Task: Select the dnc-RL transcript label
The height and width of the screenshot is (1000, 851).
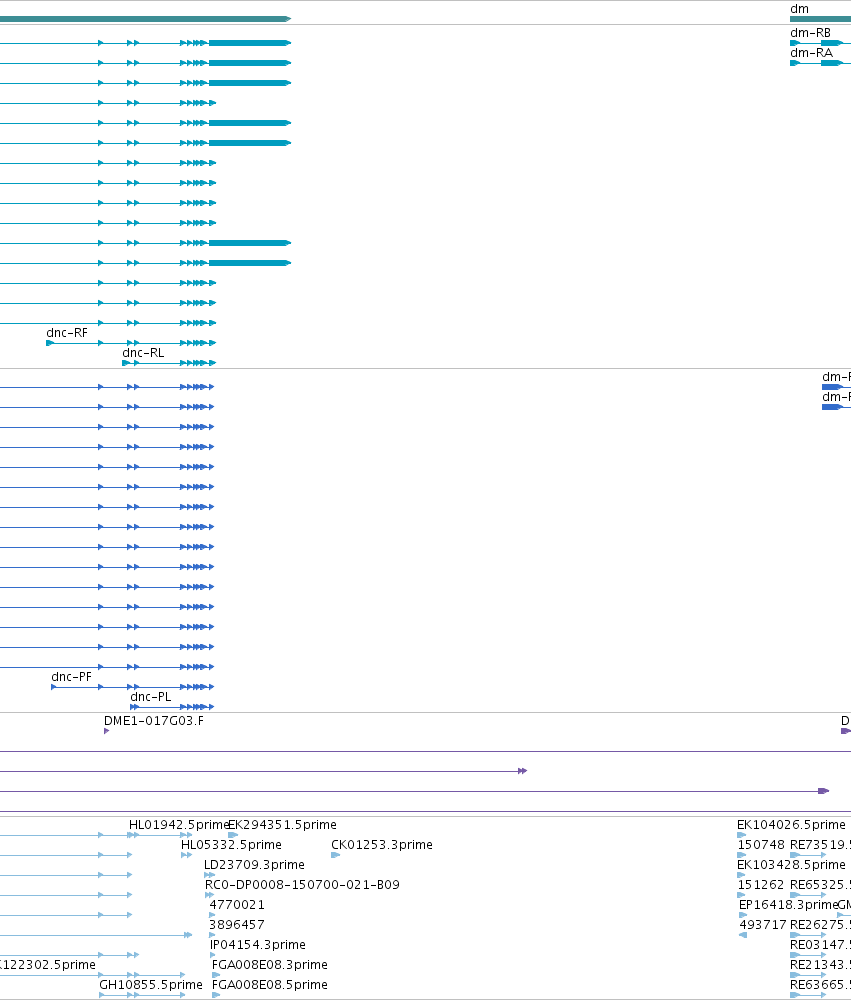Action: point(143,353)
